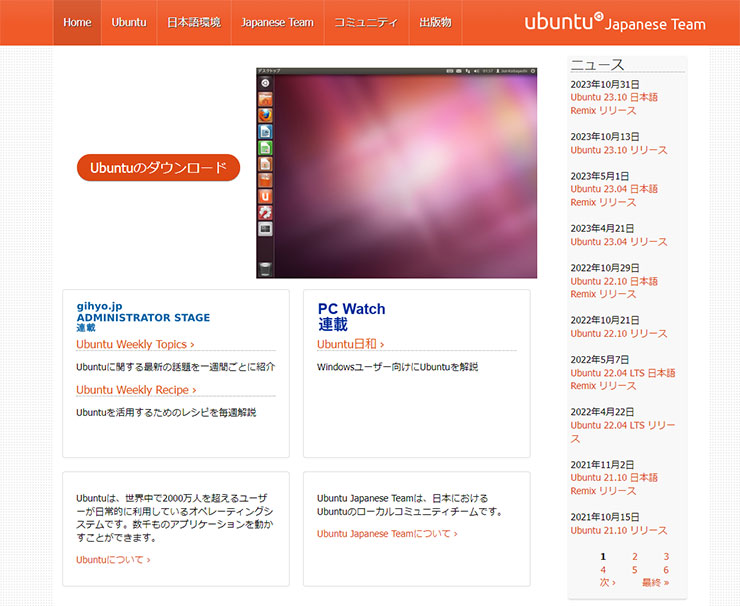Click the date 2022年5月7日
The width and height of the screenshot is (740, 606).
pyautogui.click(x=600, y=360)
